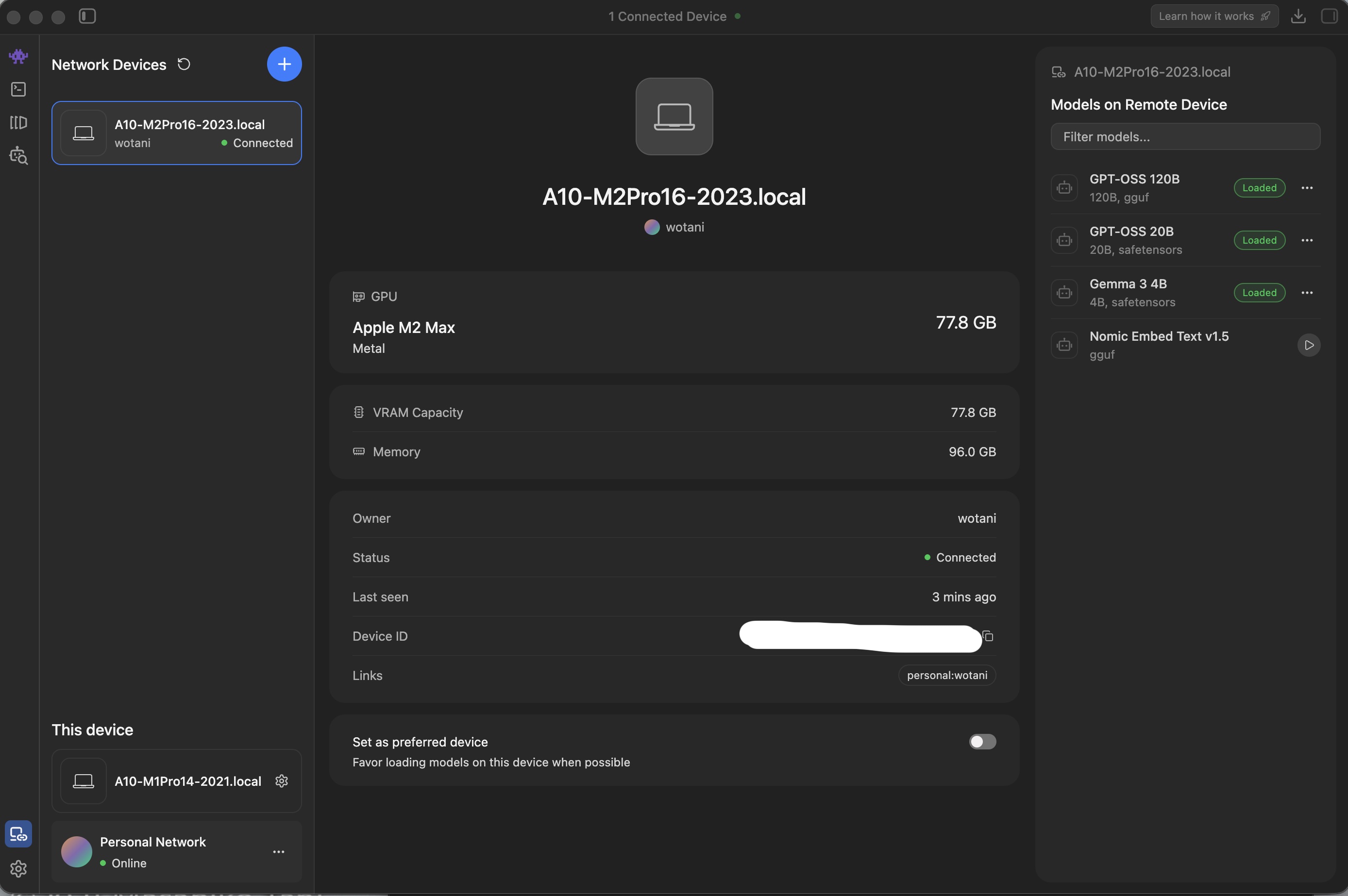Viewport: 1348px width, 896px height.
Task: Open the Discover search sidebar icon
Action: [18, 155]
